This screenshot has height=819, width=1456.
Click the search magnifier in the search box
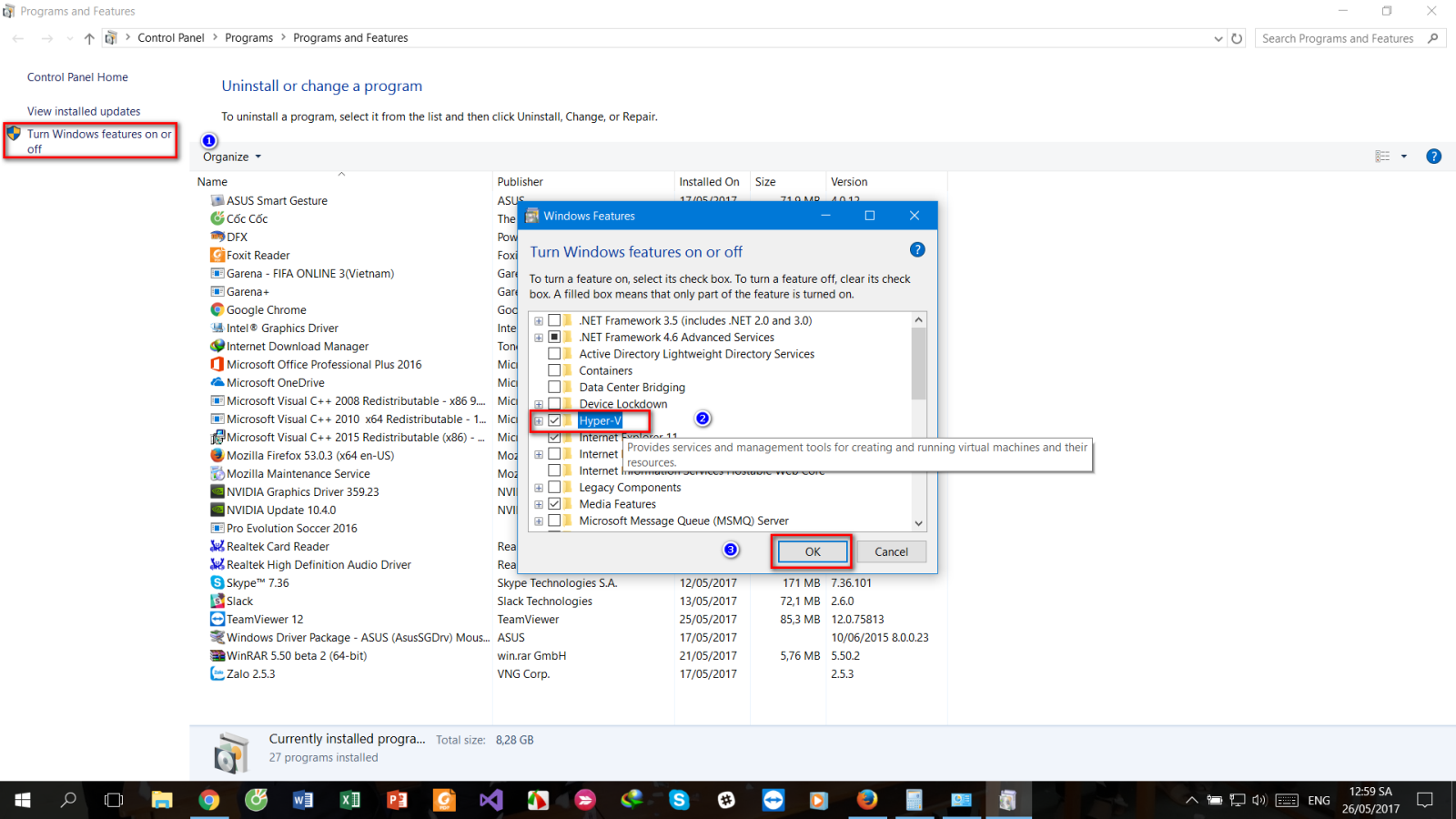pyautogui.click(x=1432, y=37)
